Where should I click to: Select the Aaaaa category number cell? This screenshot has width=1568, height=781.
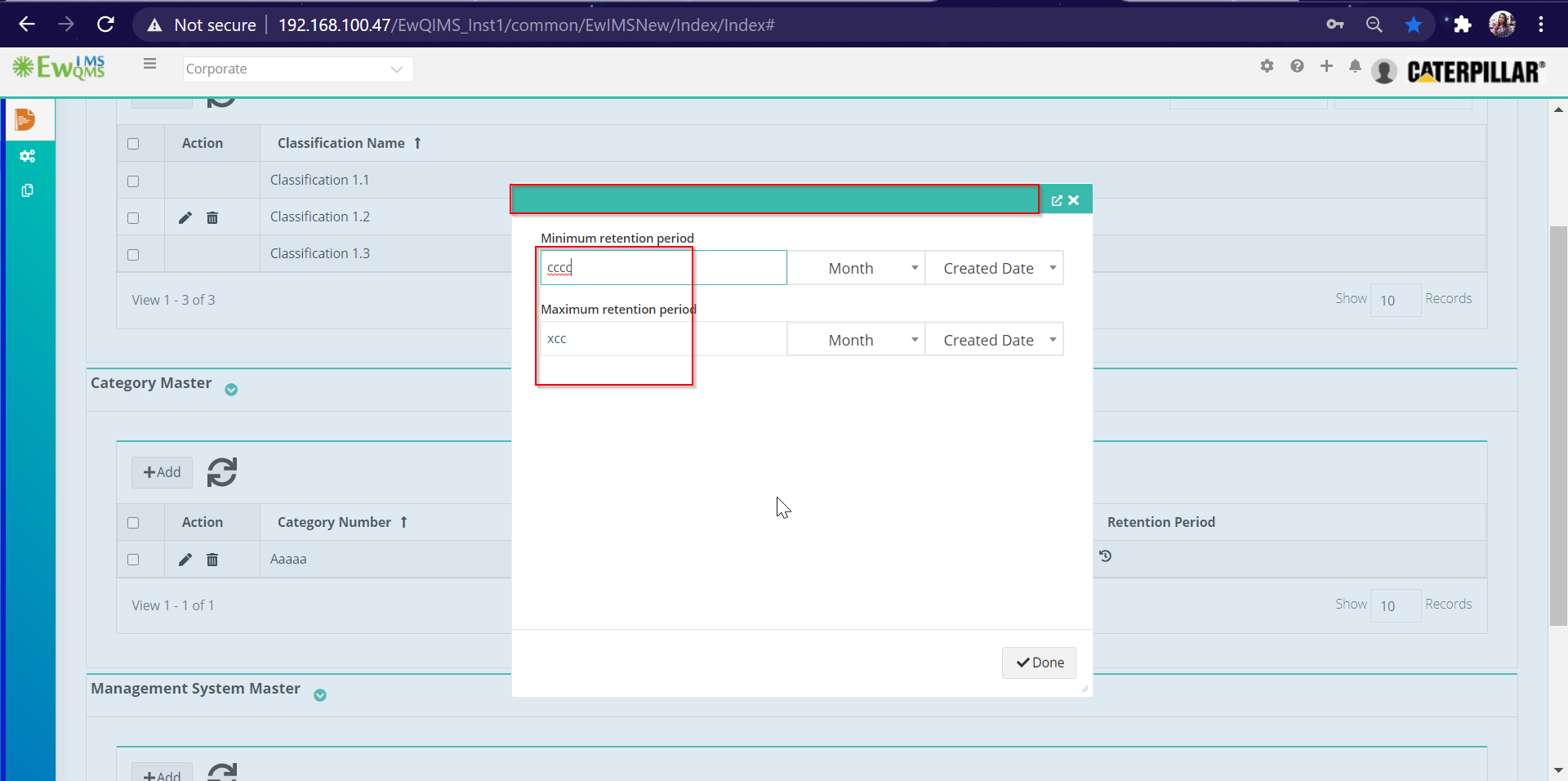(x=288, y=559)
